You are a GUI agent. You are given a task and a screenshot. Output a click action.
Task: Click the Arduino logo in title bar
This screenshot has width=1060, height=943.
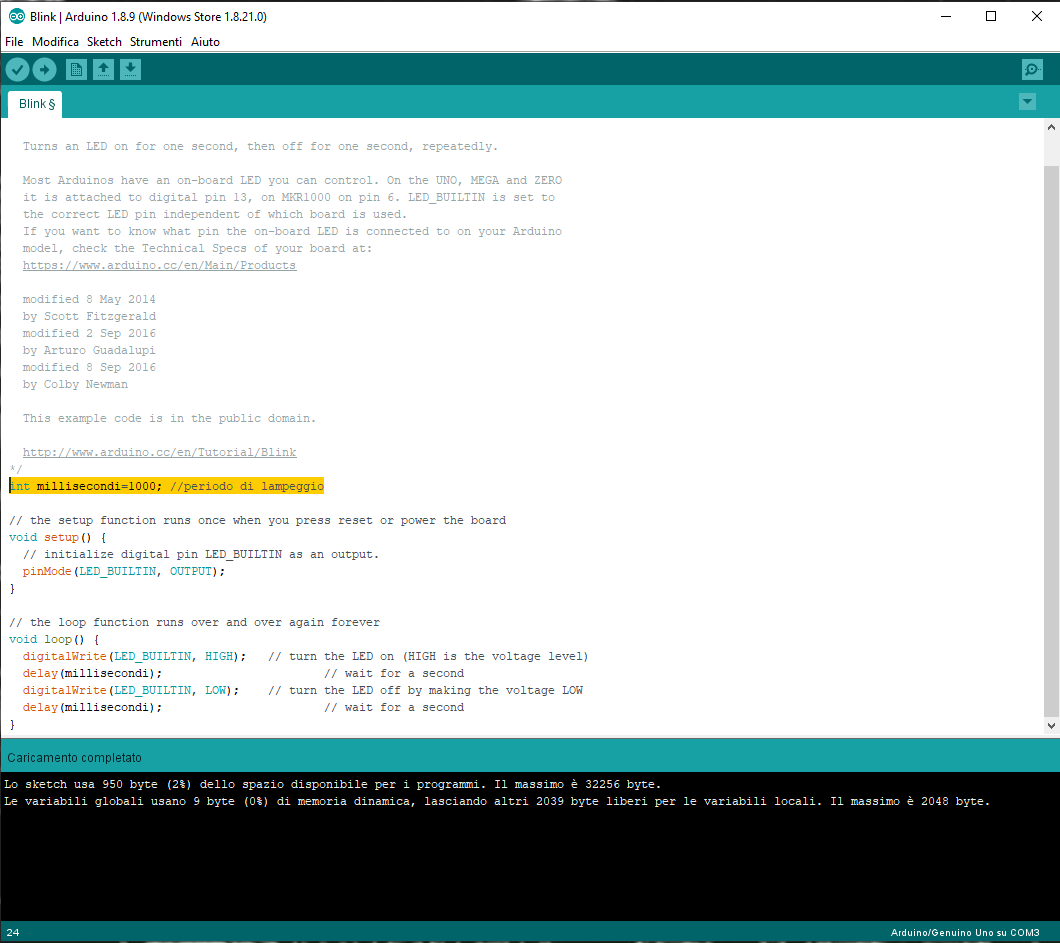[16, 16]
